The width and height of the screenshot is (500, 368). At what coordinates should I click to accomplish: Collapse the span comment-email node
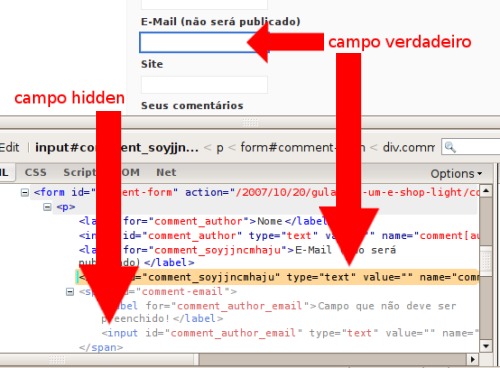click(x=70, y=292)
